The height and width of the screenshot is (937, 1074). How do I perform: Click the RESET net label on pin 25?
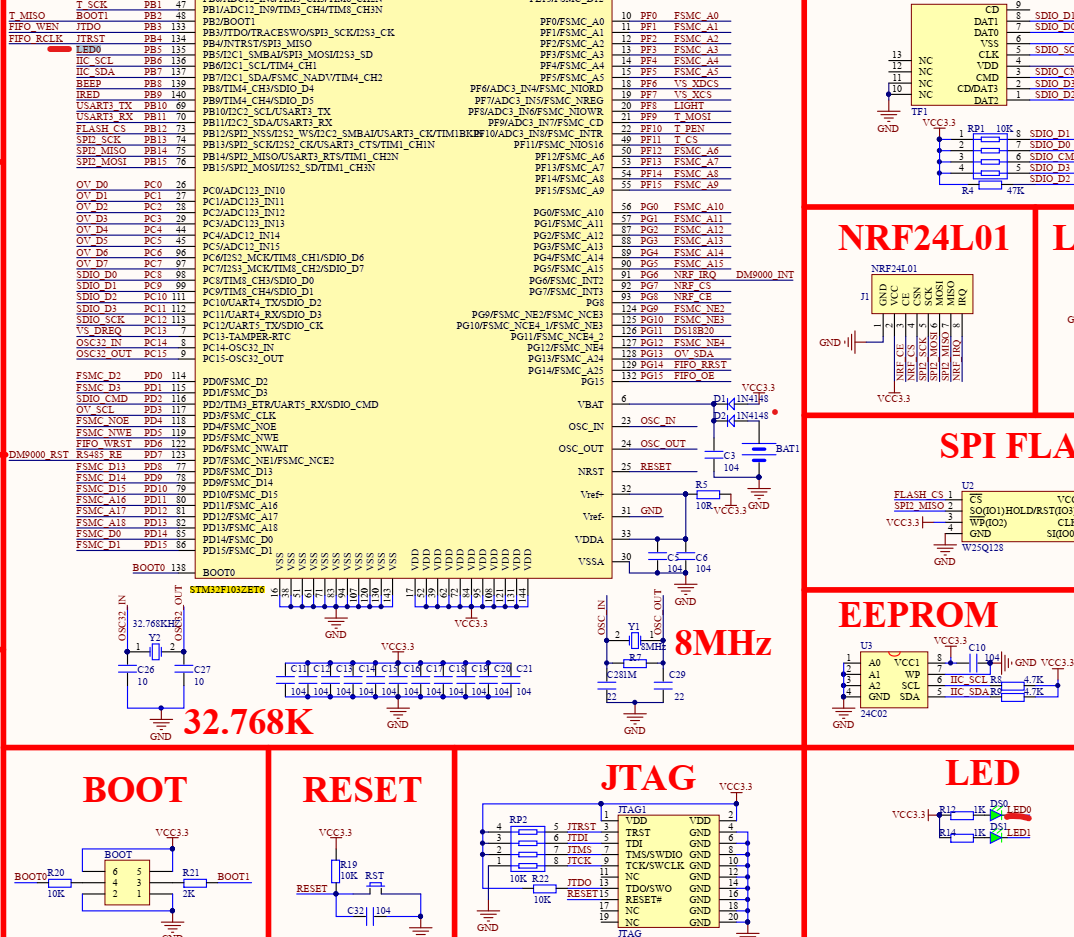click(x=655, y=466)
